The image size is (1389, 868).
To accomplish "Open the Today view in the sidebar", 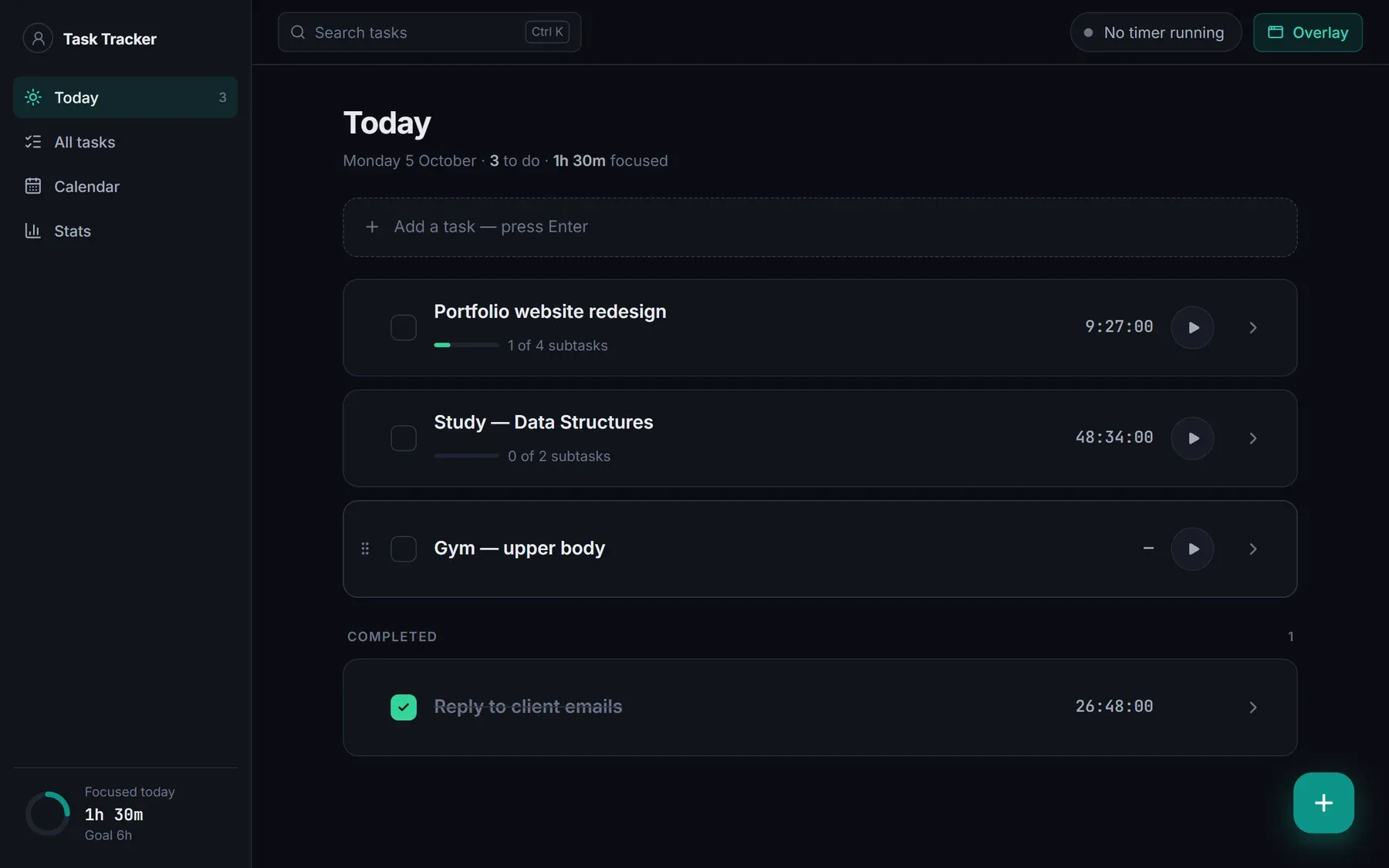I will tap(125, 97).
